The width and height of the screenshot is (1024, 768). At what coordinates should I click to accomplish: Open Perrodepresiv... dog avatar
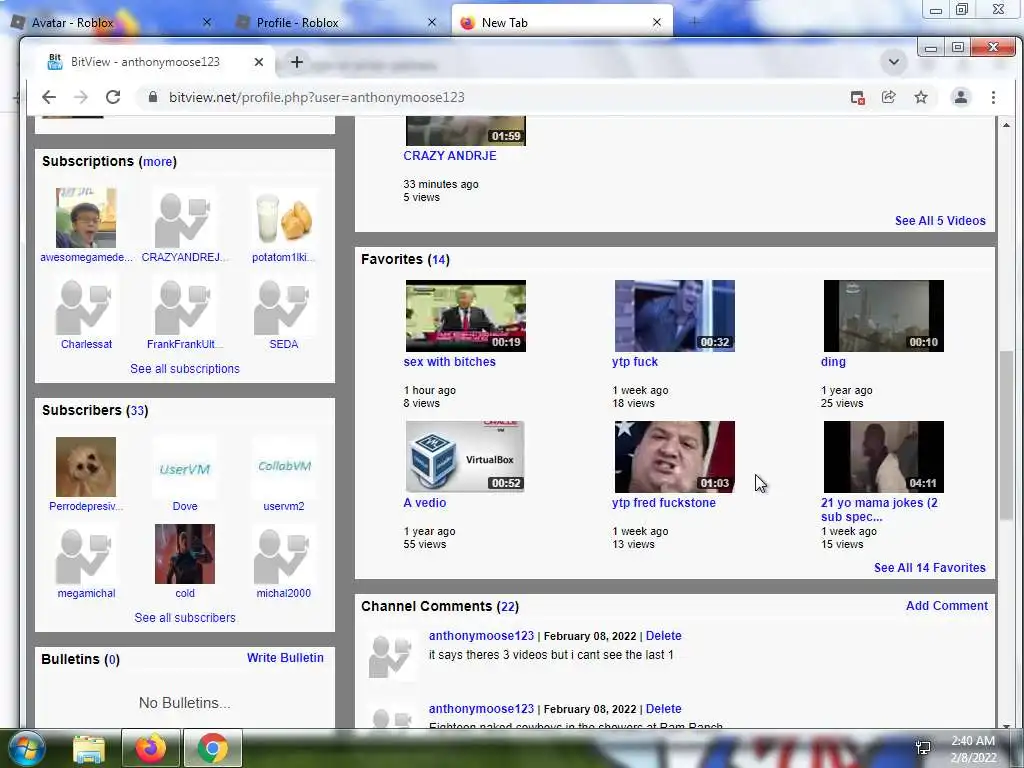[x=86, y=467]
